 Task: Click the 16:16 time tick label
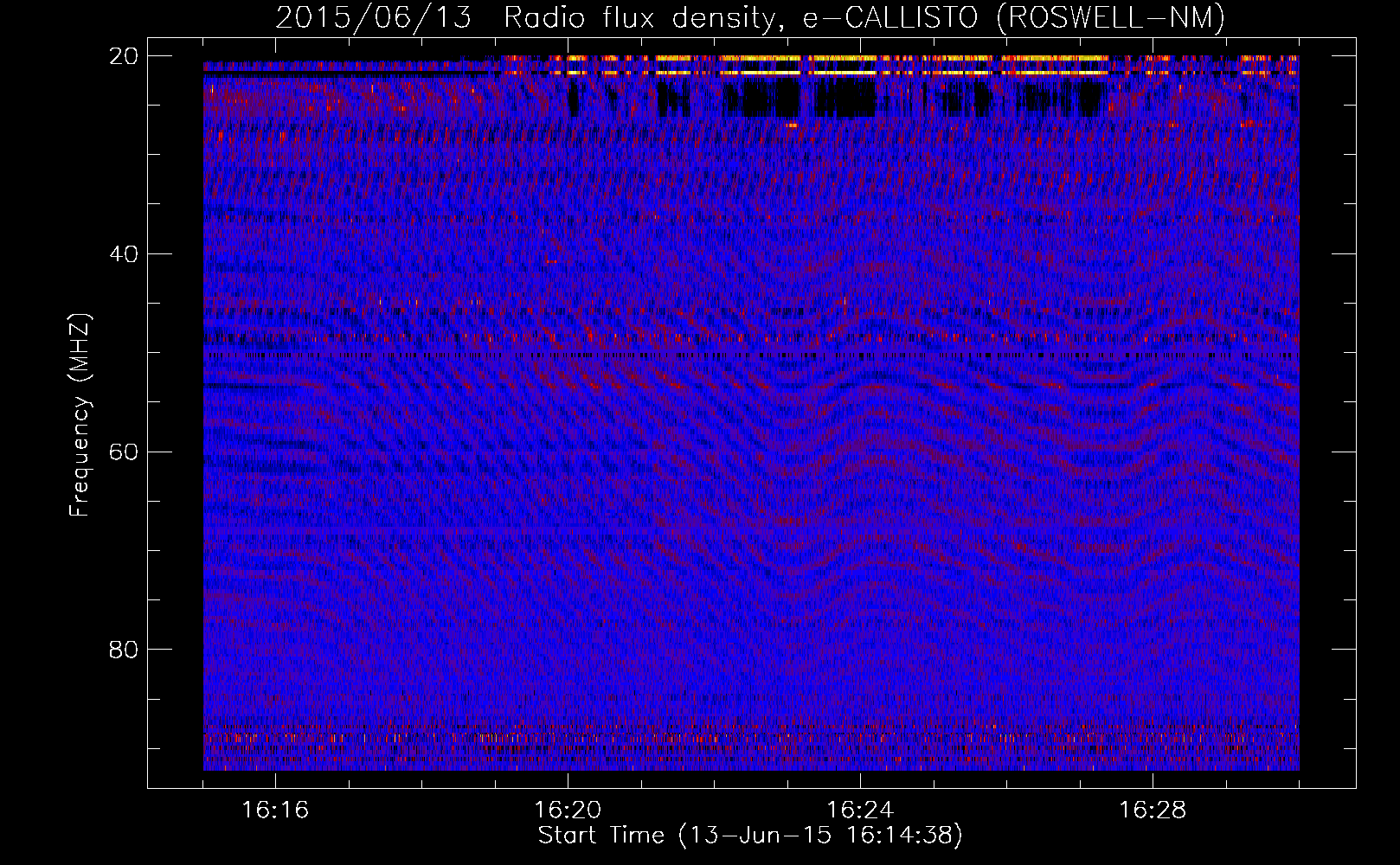tap(275, 810)
